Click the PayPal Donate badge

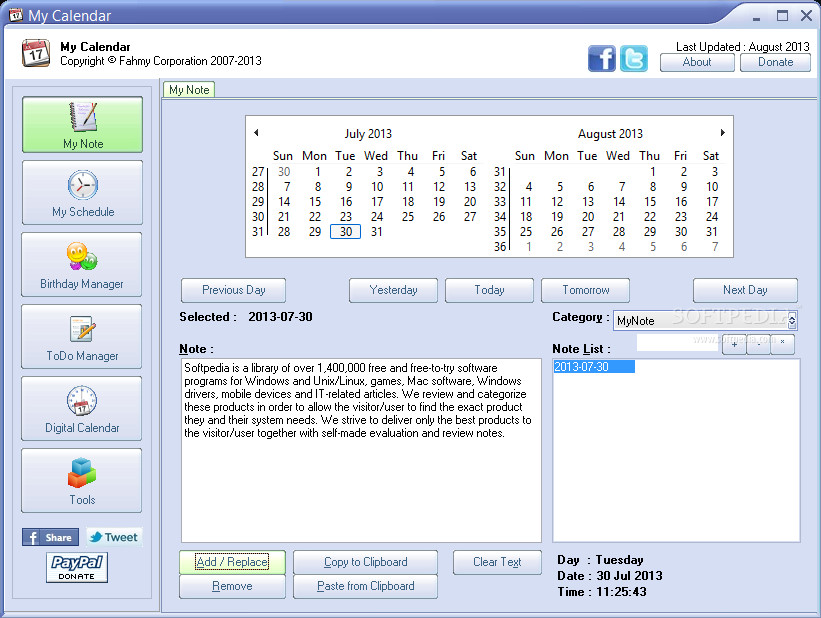(x=76, y=568)
